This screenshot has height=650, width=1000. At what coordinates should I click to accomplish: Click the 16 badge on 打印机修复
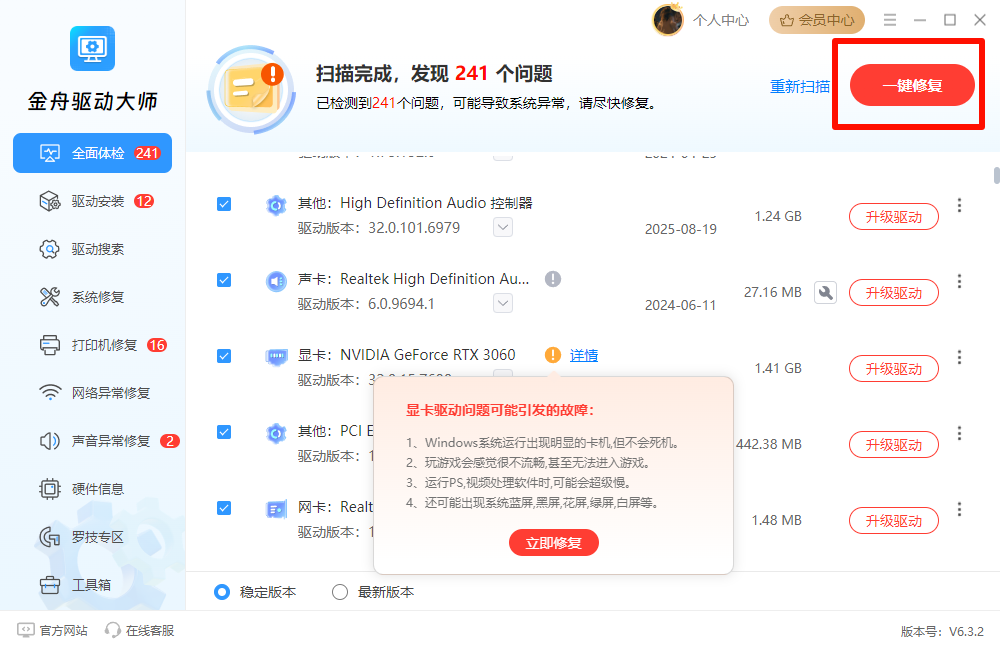(157, 345)
